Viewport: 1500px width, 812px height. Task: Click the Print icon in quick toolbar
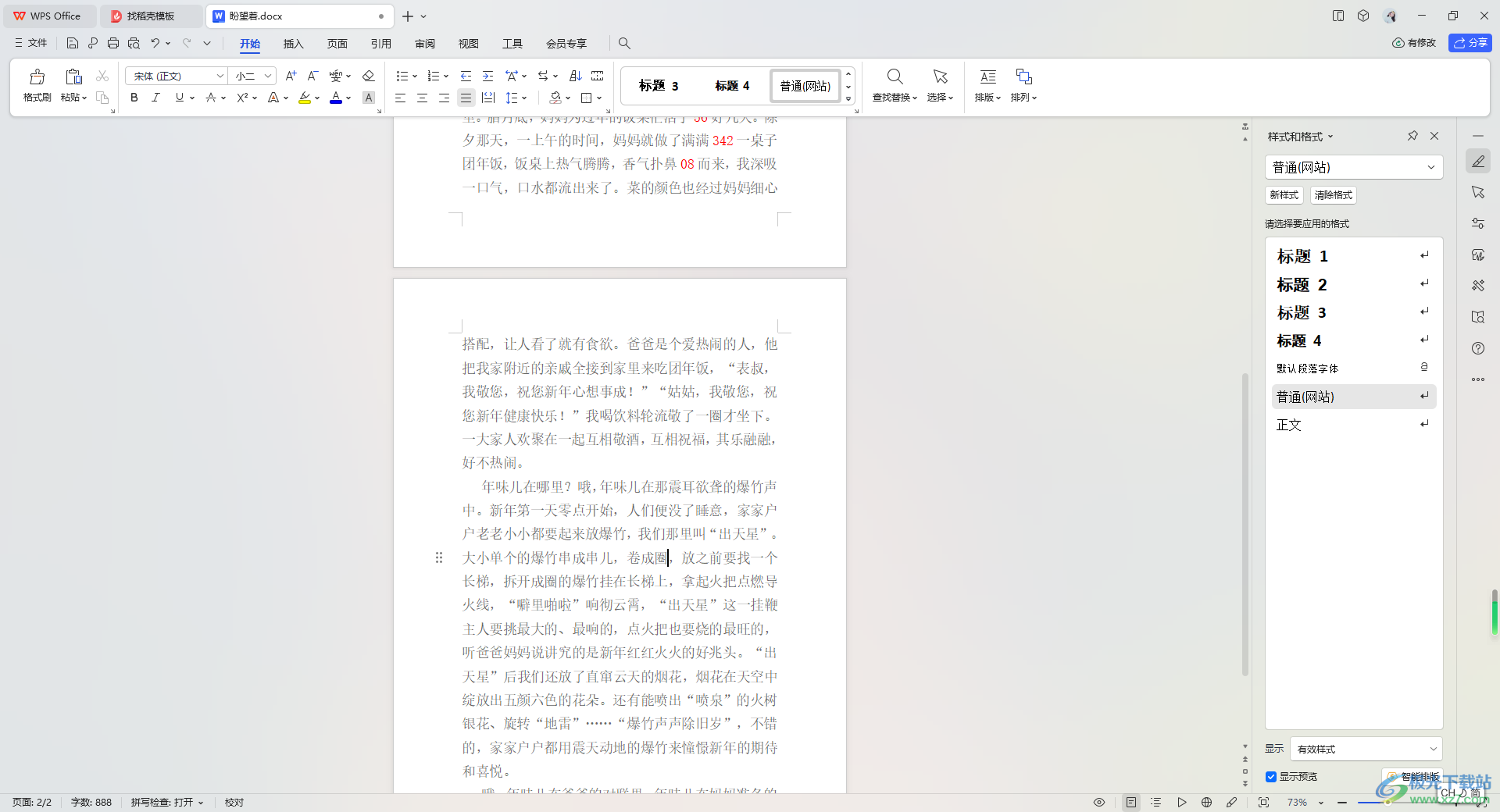coord(113,43)
